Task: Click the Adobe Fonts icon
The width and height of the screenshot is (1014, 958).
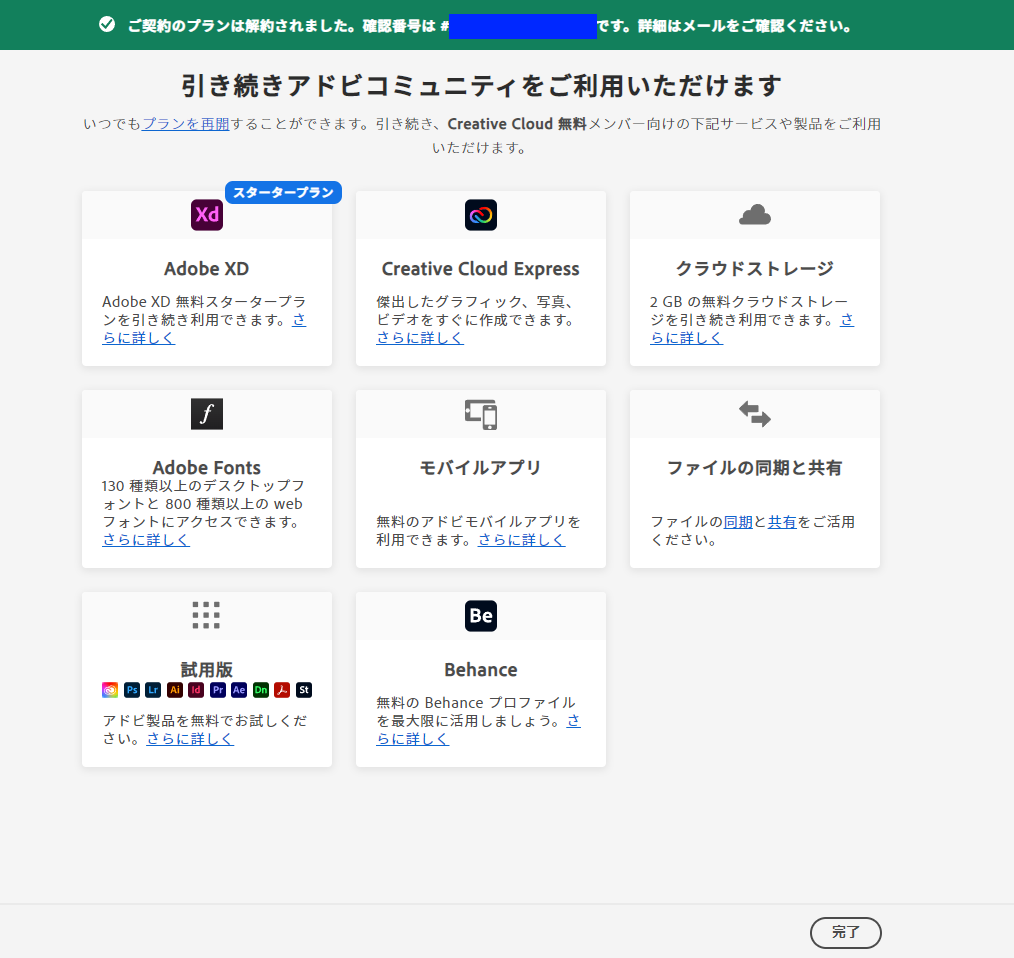Action: pos(207,414)
